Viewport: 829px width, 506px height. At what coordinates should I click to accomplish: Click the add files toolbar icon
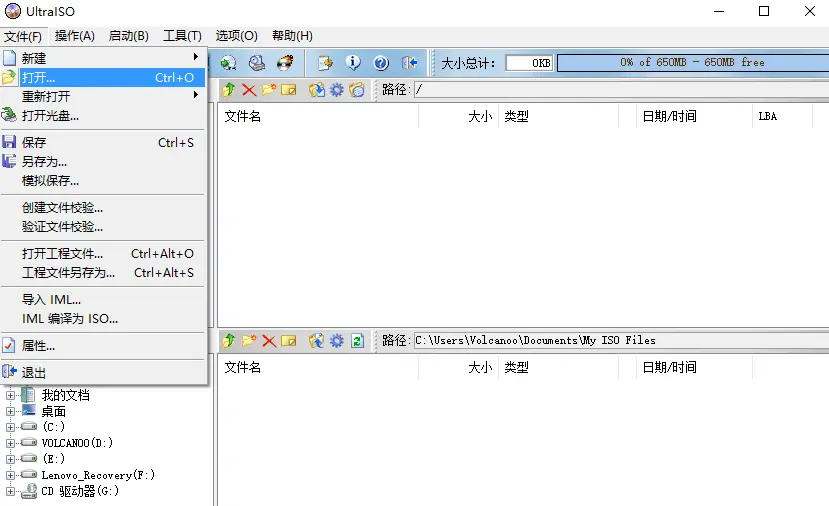325,63
